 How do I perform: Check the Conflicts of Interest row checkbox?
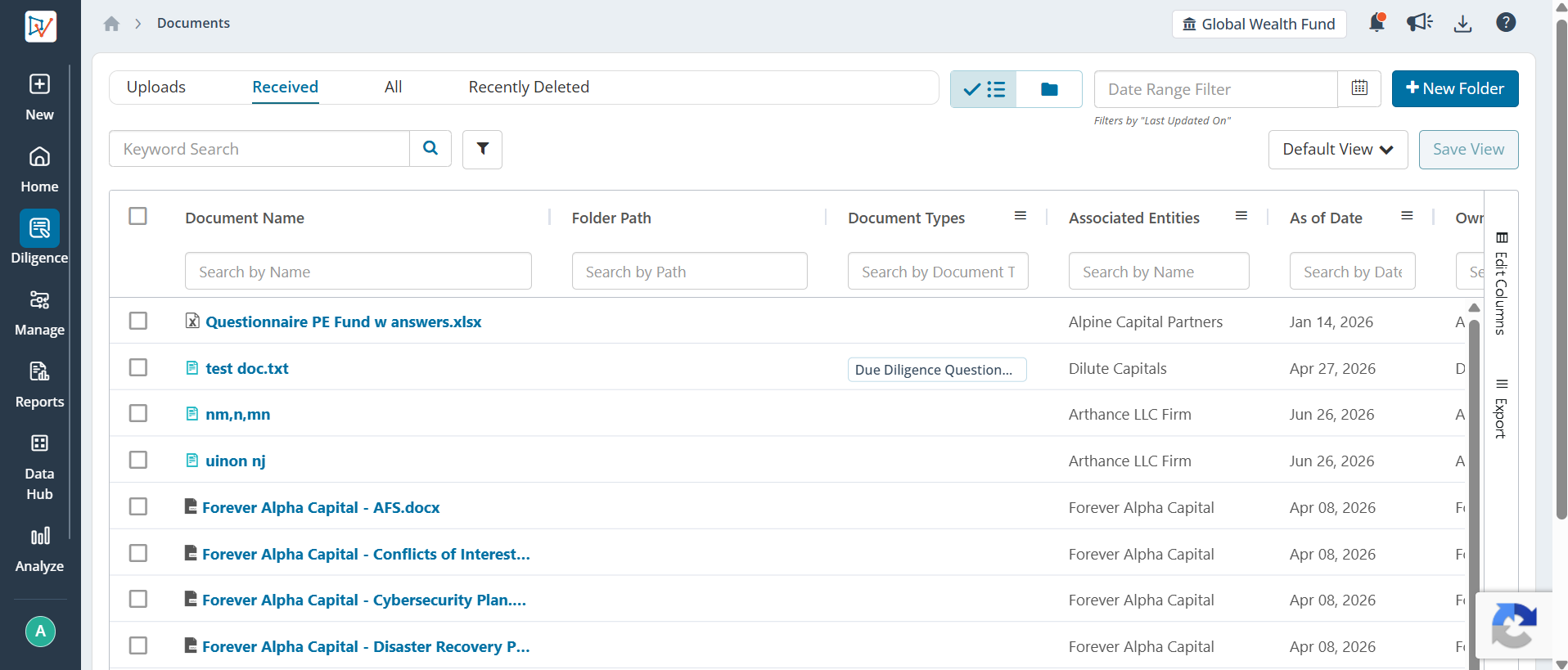(138, 553)
